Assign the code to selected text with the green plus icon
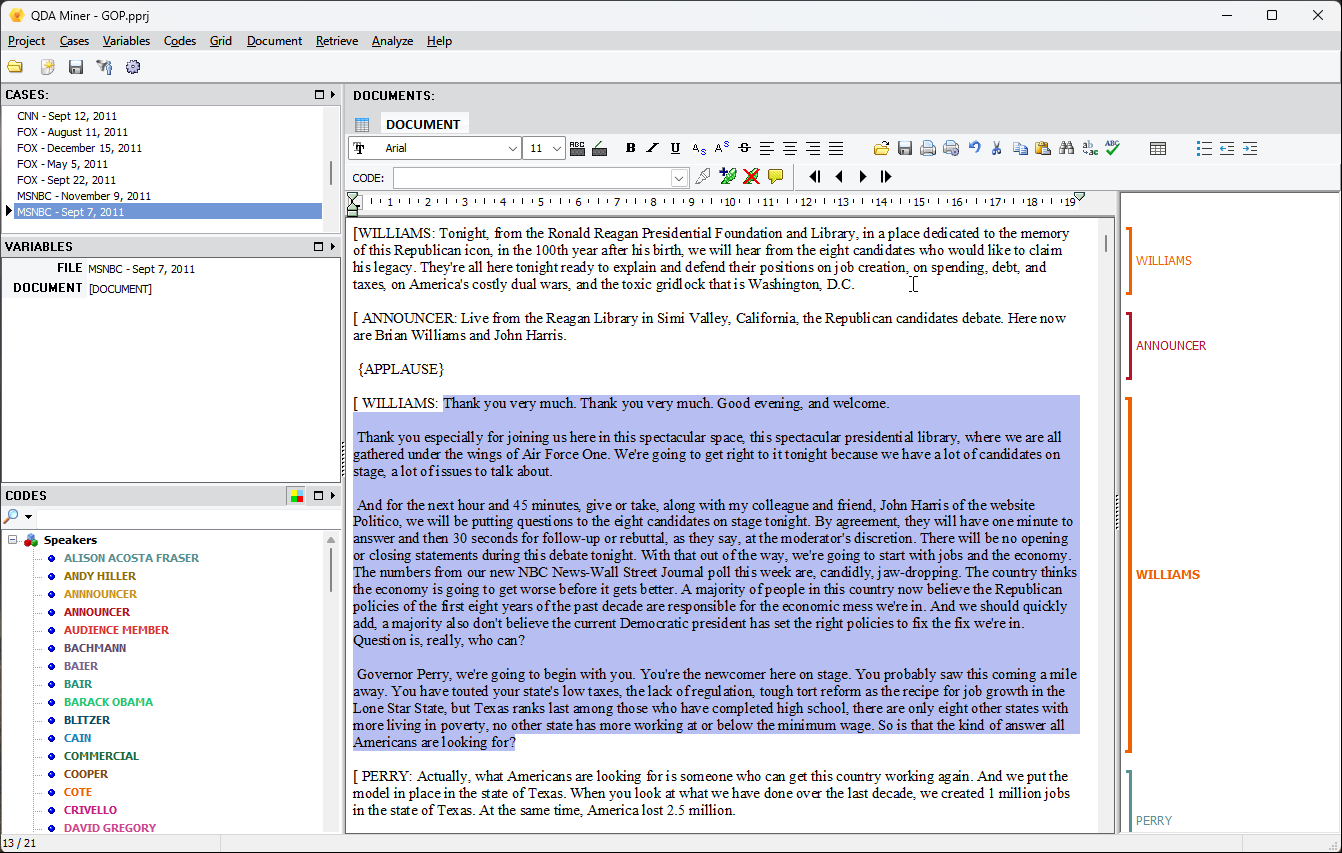 728,177
